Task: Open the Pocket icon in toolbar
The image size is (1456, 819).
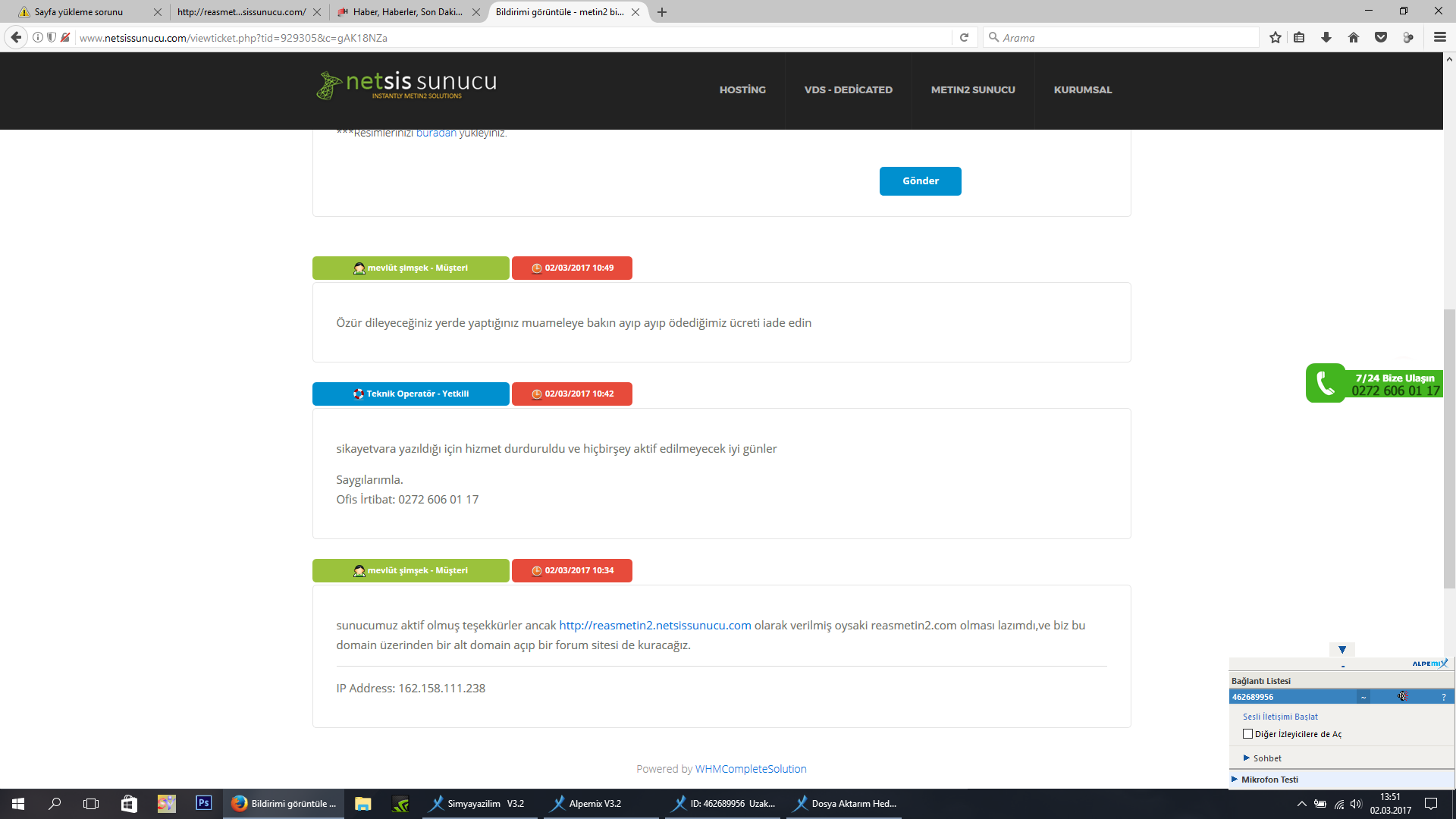Action: [x=1381, y=37]
